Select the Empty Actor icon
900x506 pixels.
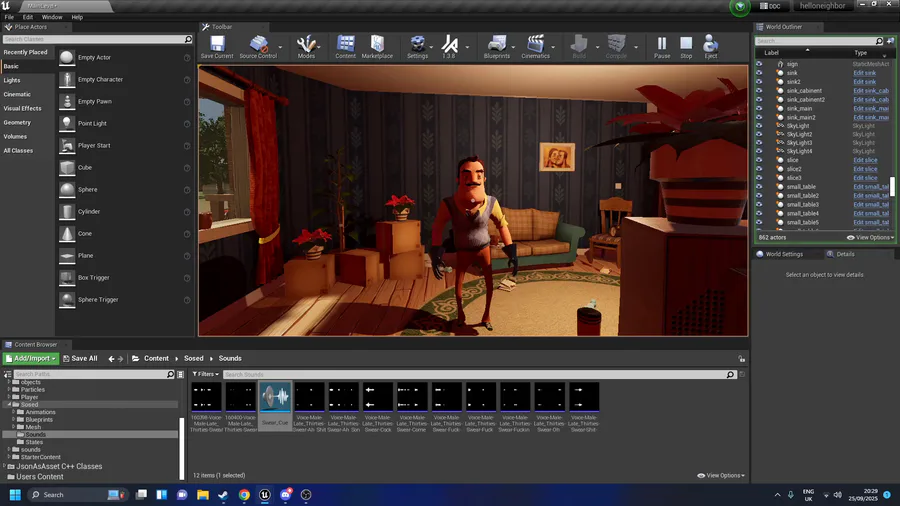[x=67, y=57]
